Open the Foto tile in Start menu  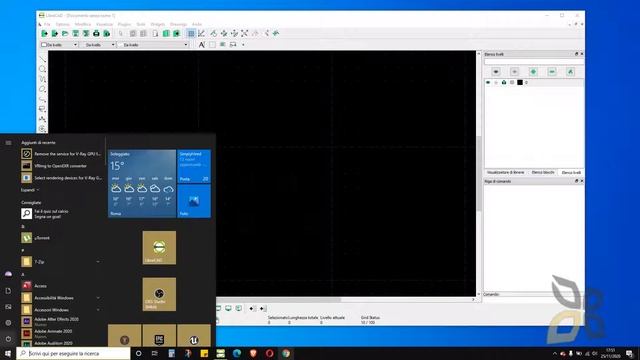[194, 201]
